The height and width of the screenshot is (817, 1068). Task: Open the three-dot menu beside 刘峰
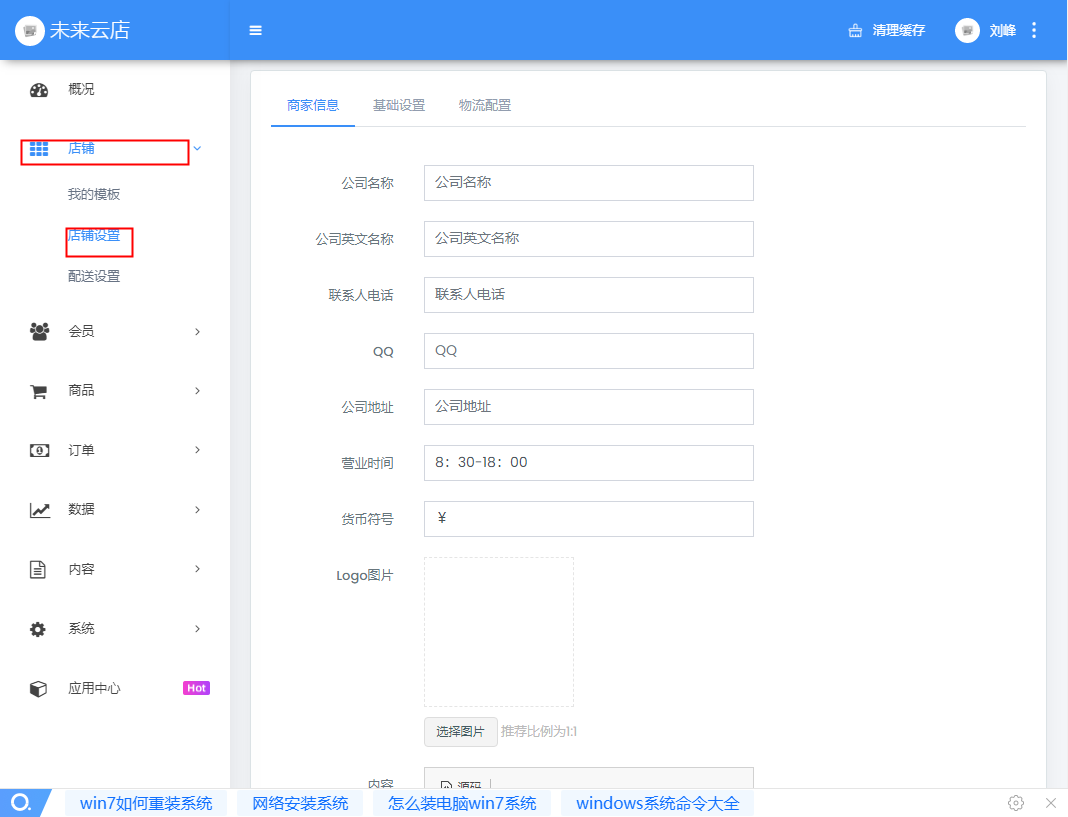pos(1034,30)
